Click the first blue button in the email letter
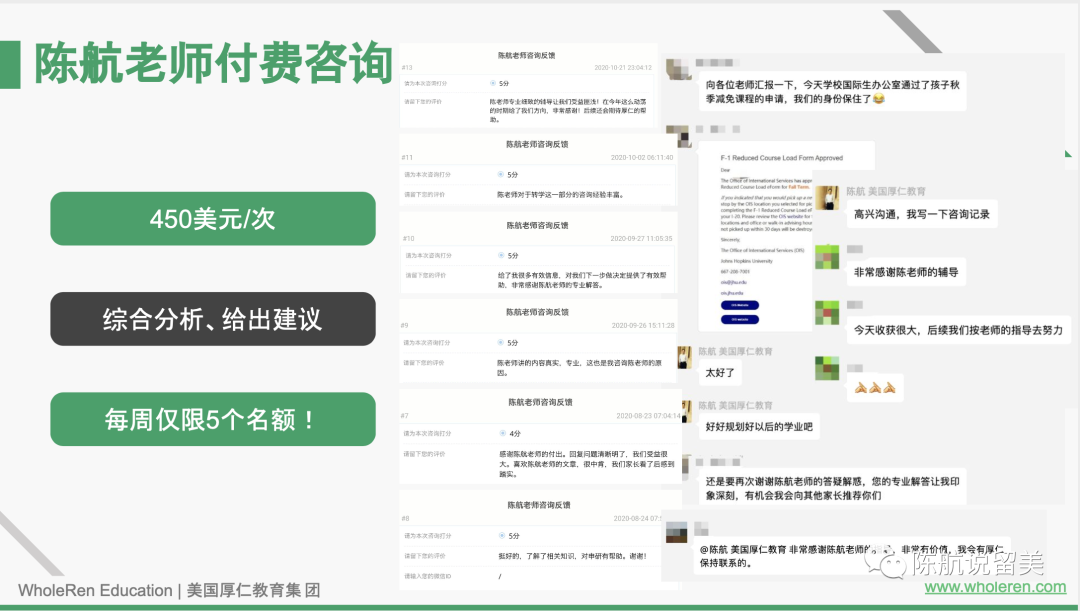The height and width of the screenshot is (611, 1080). coord(740,304)
